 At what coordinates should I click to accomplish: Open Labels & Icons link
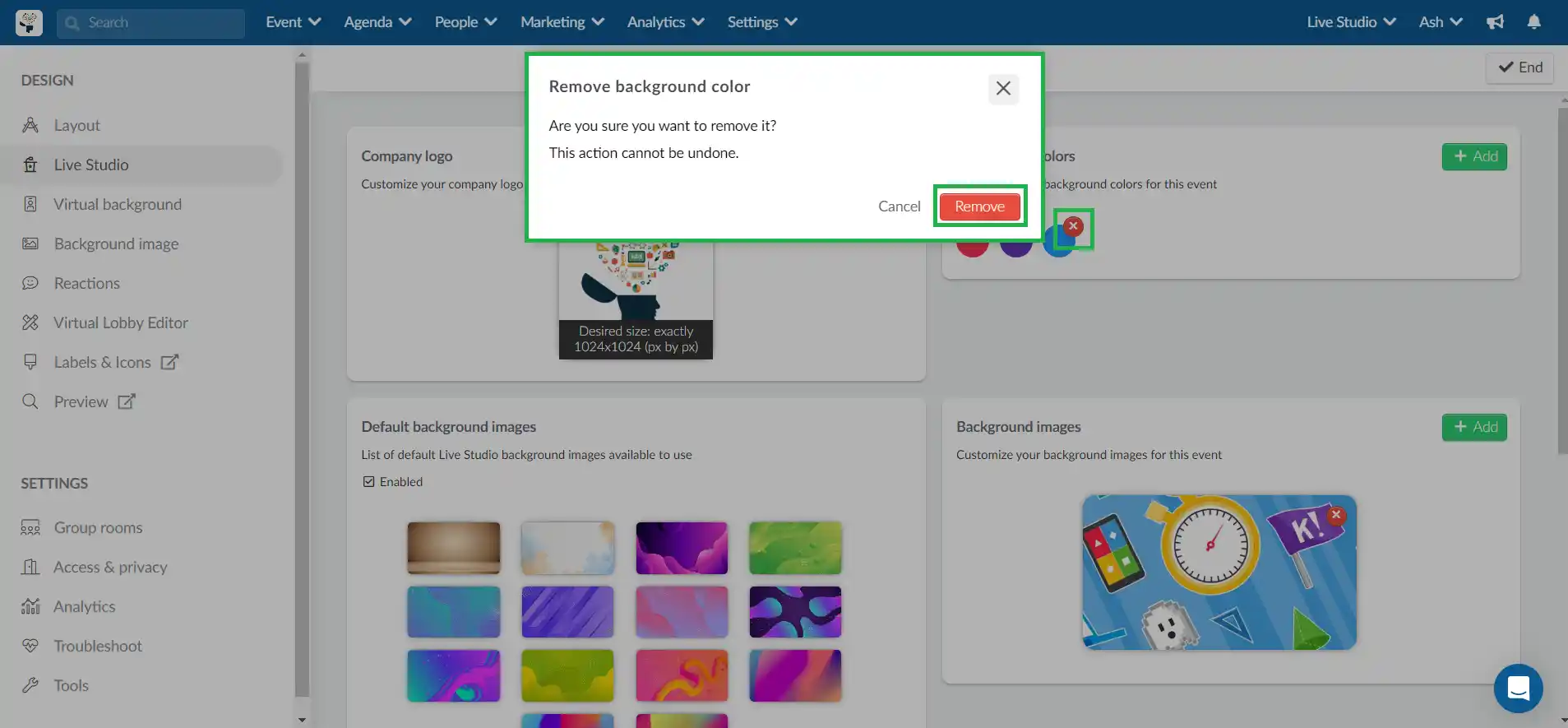tap(103, 362)
